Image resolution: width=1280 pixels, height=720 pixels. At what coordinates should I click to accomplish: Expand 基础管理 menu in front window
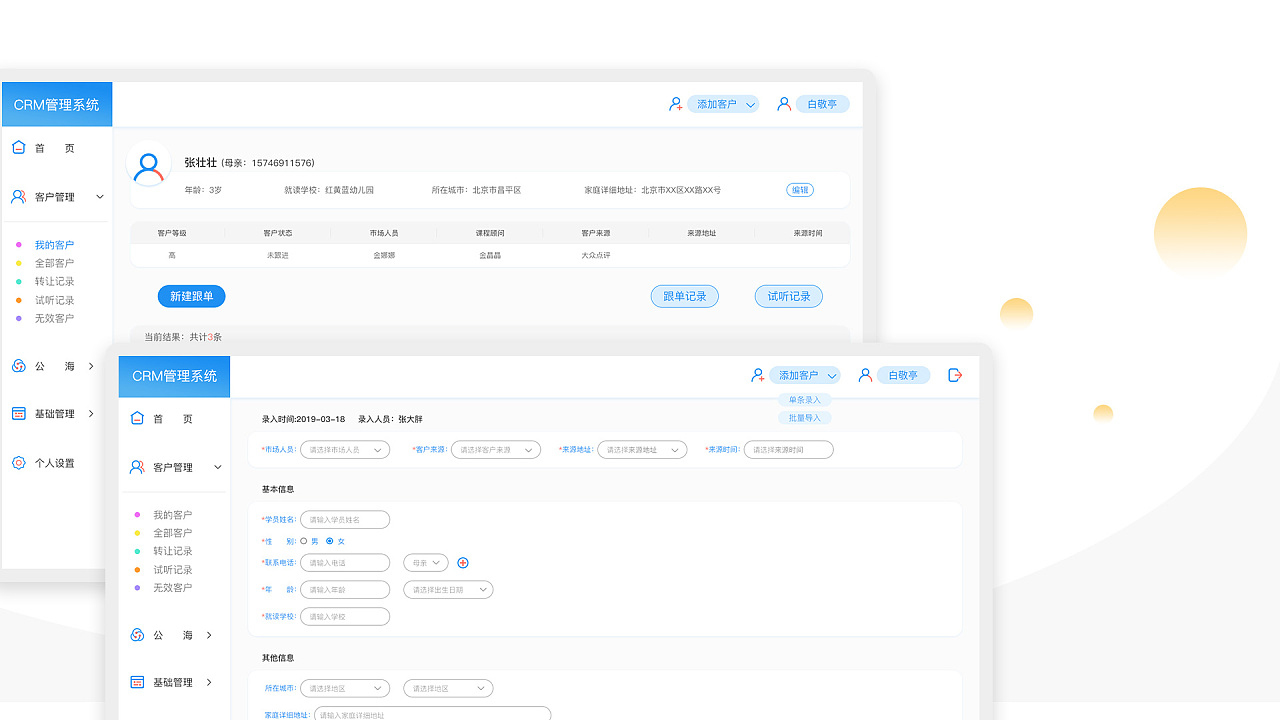[x=209, y=682]
